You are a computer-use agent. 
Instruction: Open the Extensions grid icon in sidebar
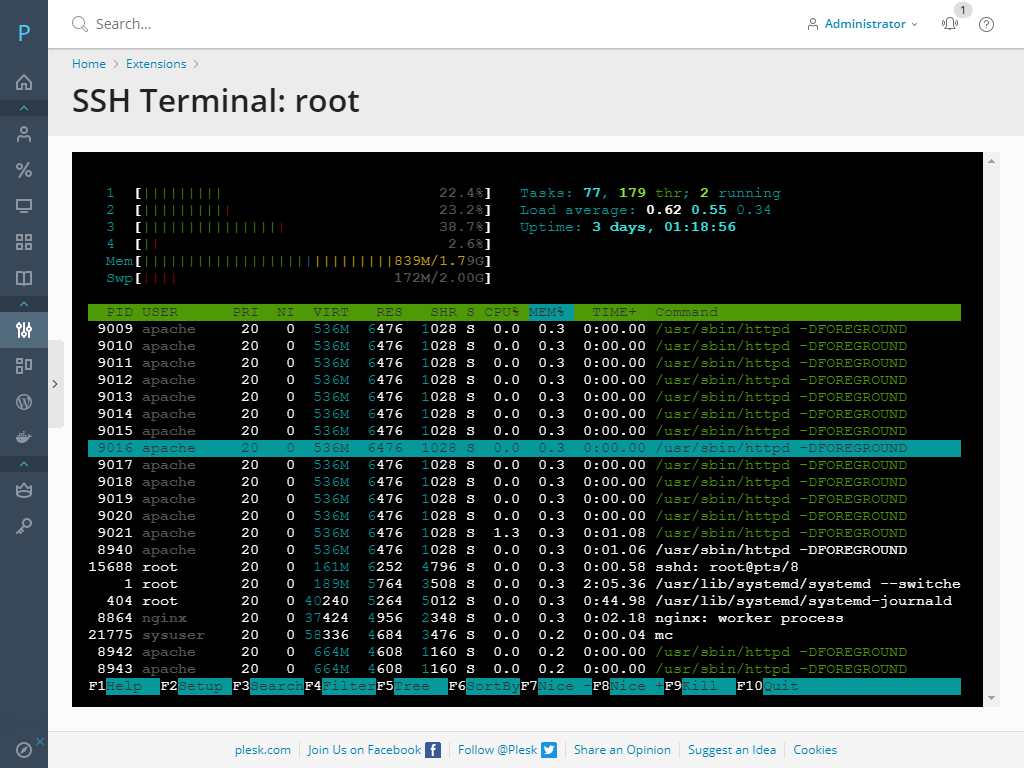point(24,242)
